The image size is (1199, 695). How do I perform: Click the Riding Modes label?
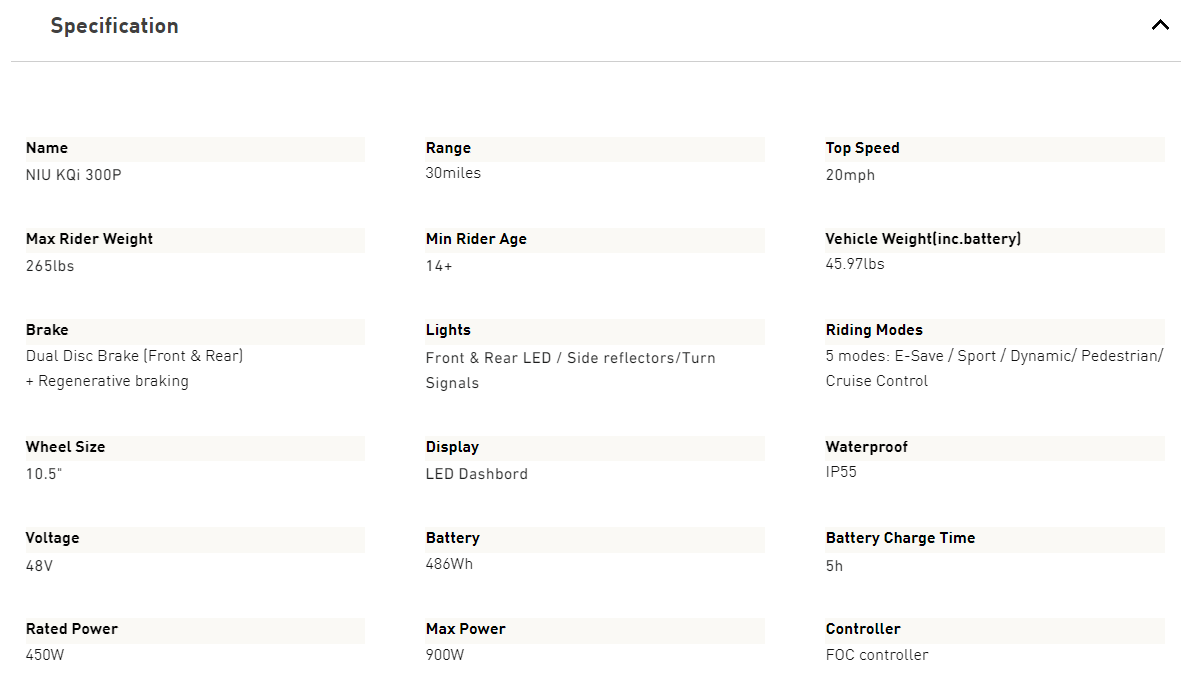[x=874, y=330]
